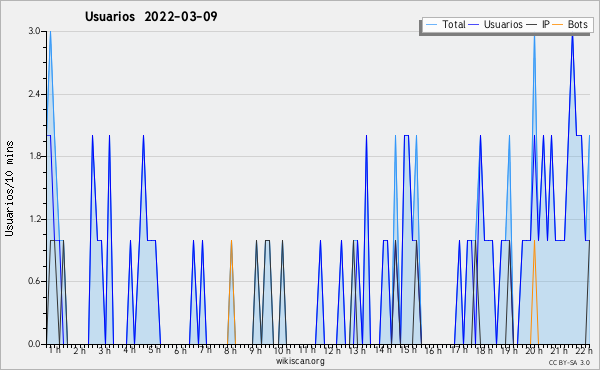Click the y-axis value 2.4

[34, 94]
